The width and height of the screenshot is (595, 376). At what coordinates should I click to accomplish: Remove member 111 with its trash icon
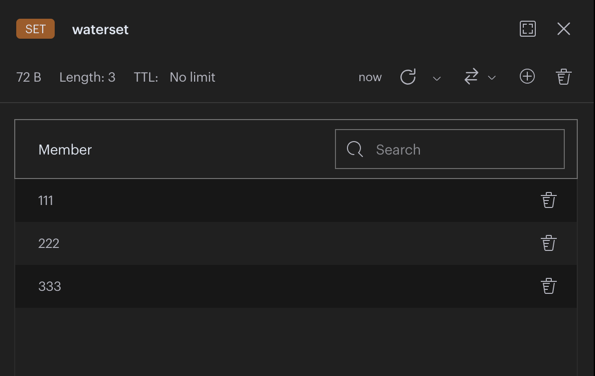[x=548, y=200]
